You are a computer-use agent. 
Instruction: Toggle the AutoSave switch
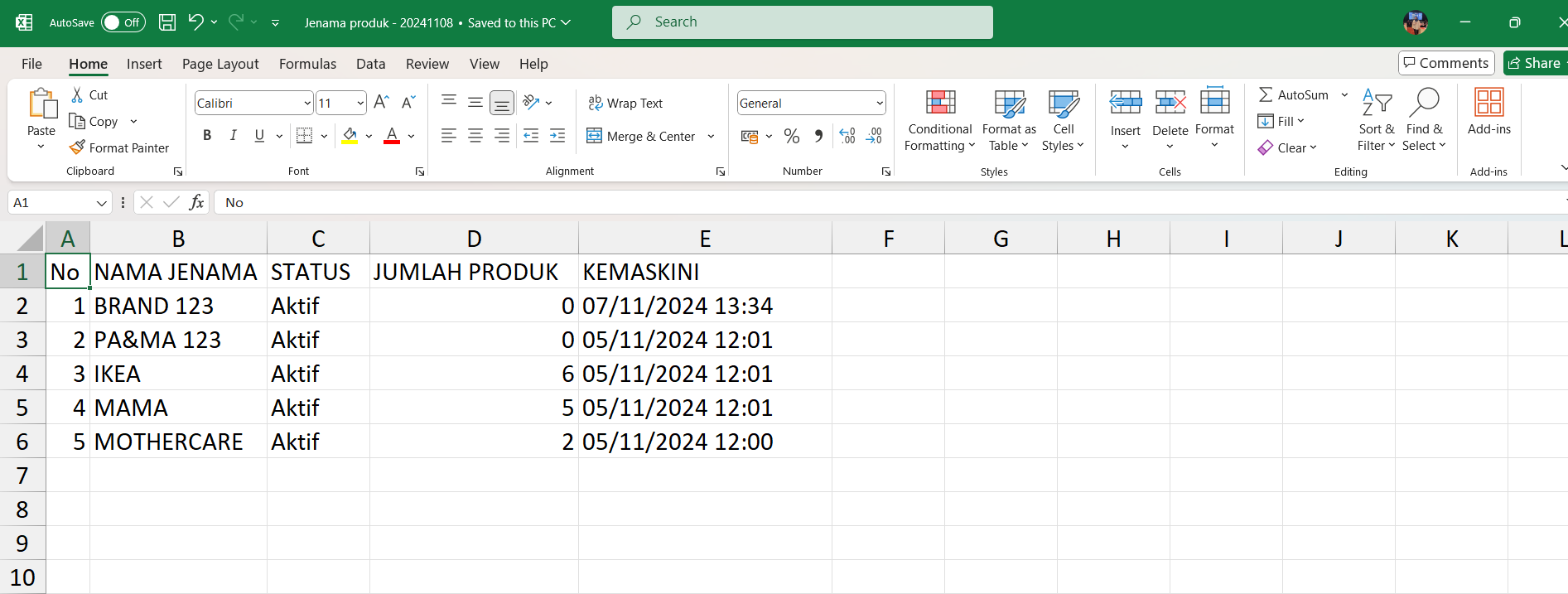tap(123, 22)
